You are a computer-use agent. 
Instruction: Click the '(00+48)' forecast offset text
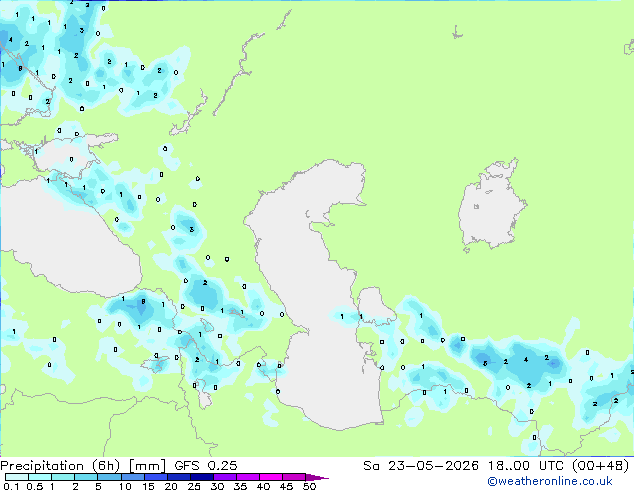(601, 466)
